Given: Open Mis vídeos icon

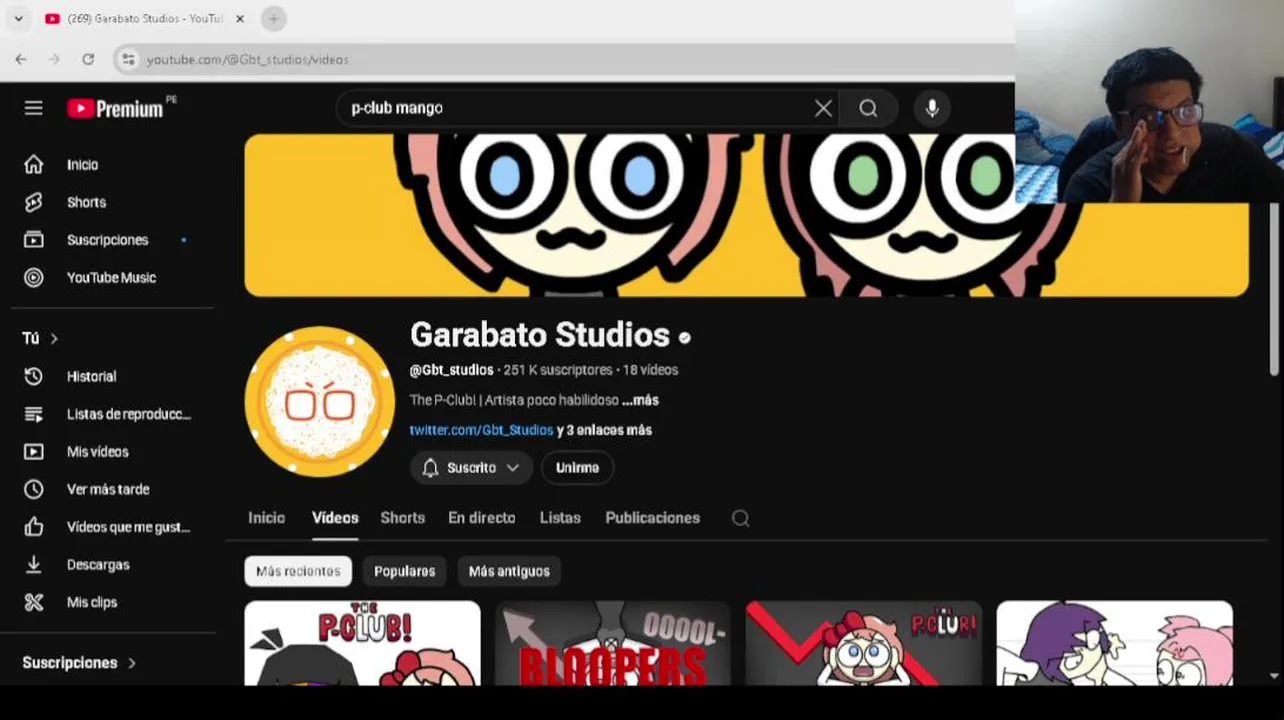Looking at the screenshot, I should coord(34,451).
